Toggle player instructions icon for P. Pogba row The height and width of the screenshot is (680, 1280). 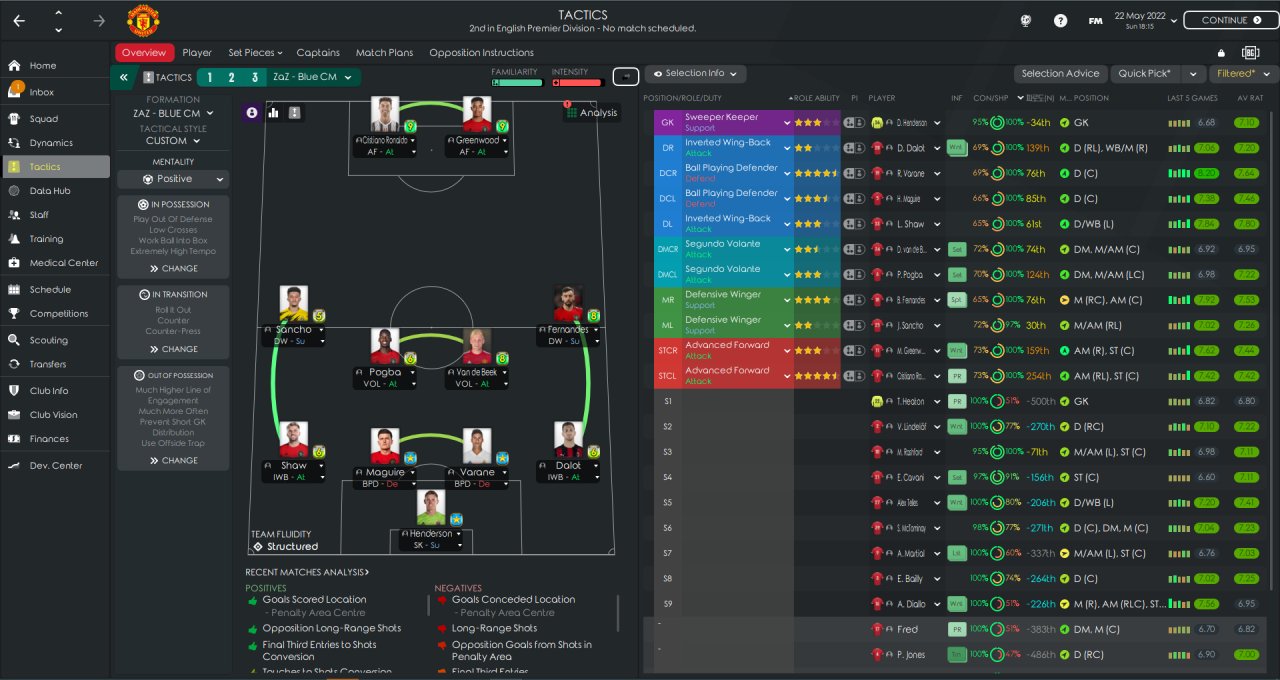click(x=854, y=274)
